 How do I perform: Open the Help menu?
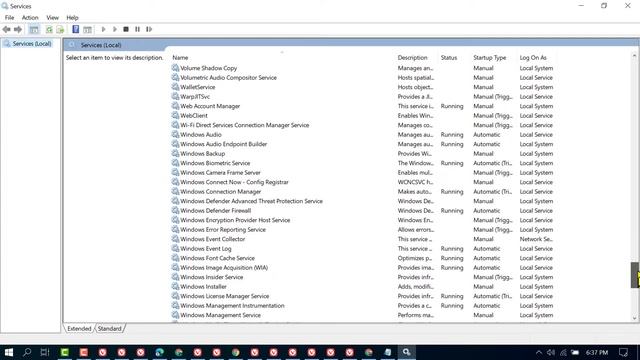(x=72, y=18)
